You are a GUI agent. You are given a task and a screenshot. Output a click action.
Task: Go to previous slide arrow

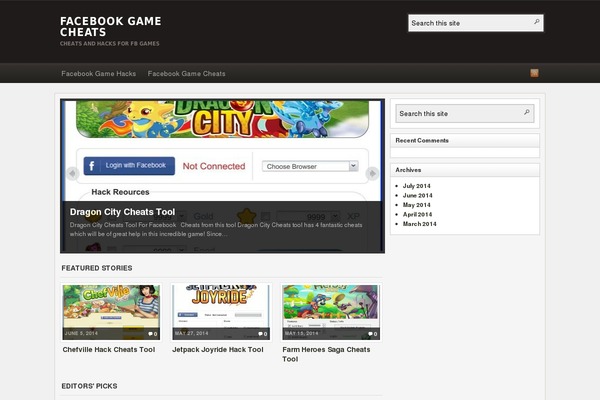tap(72, 173)
